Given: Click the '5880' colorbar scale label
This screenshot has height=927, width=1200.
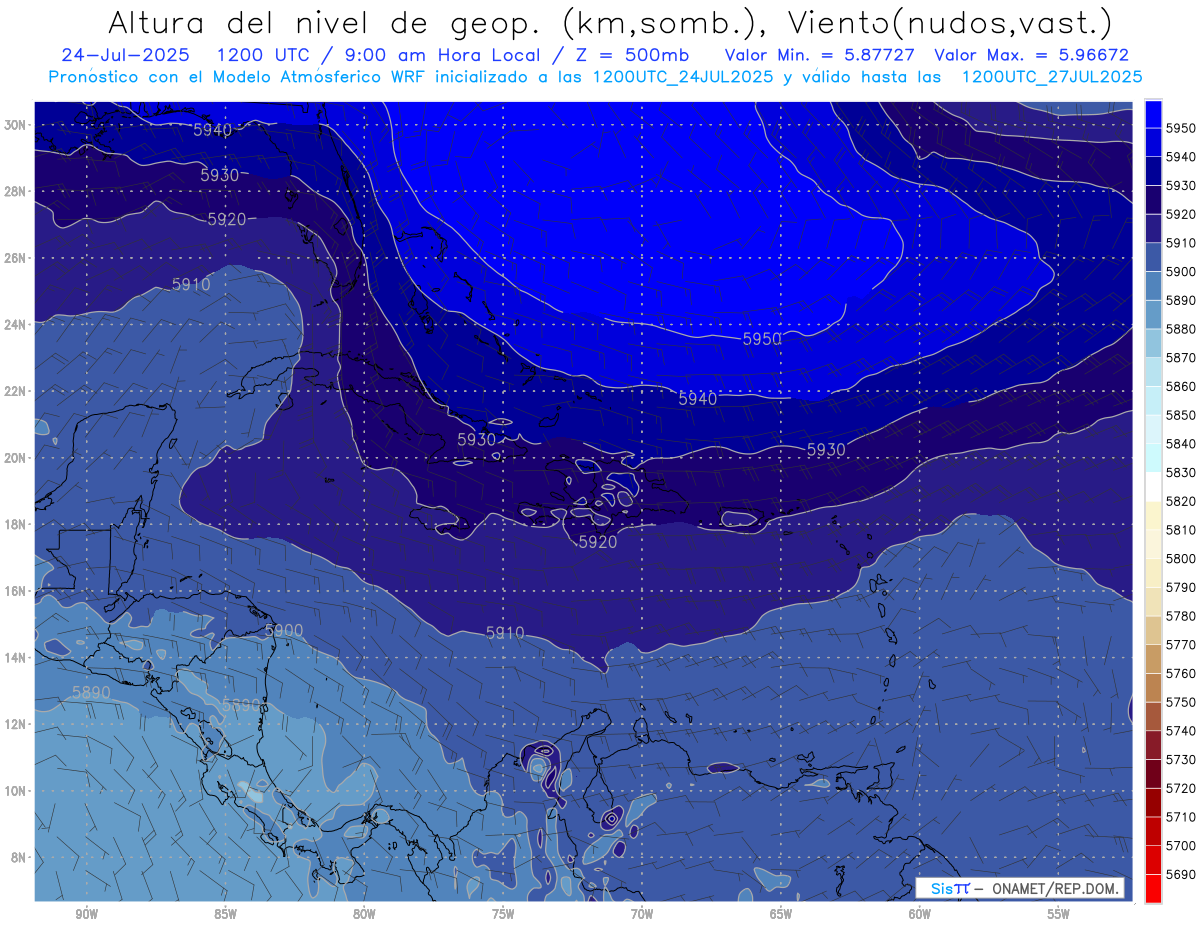Looking at the screenshot, I should coord(1180,328).
